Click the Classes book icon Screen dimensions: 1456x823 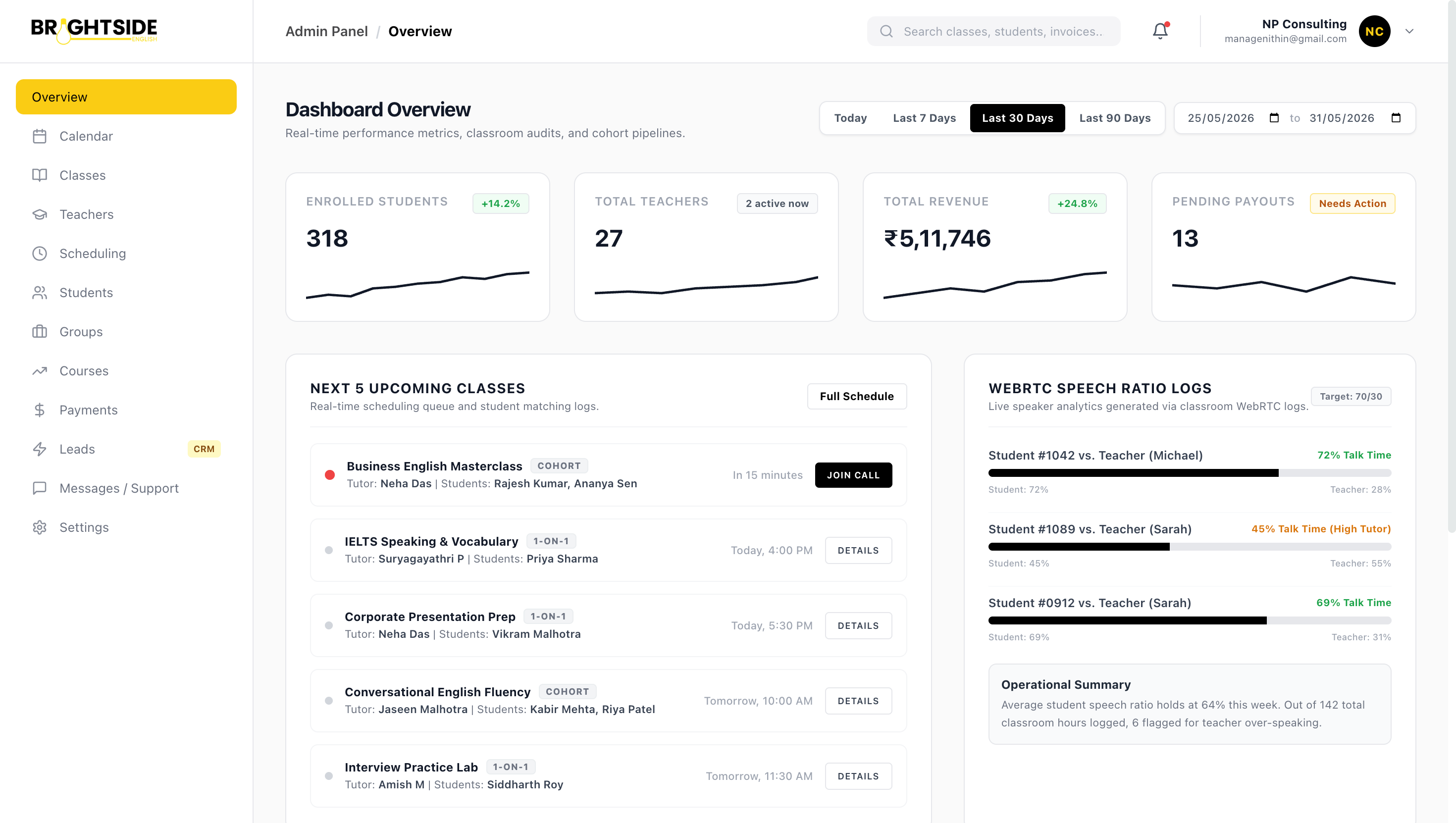(40, 175)
